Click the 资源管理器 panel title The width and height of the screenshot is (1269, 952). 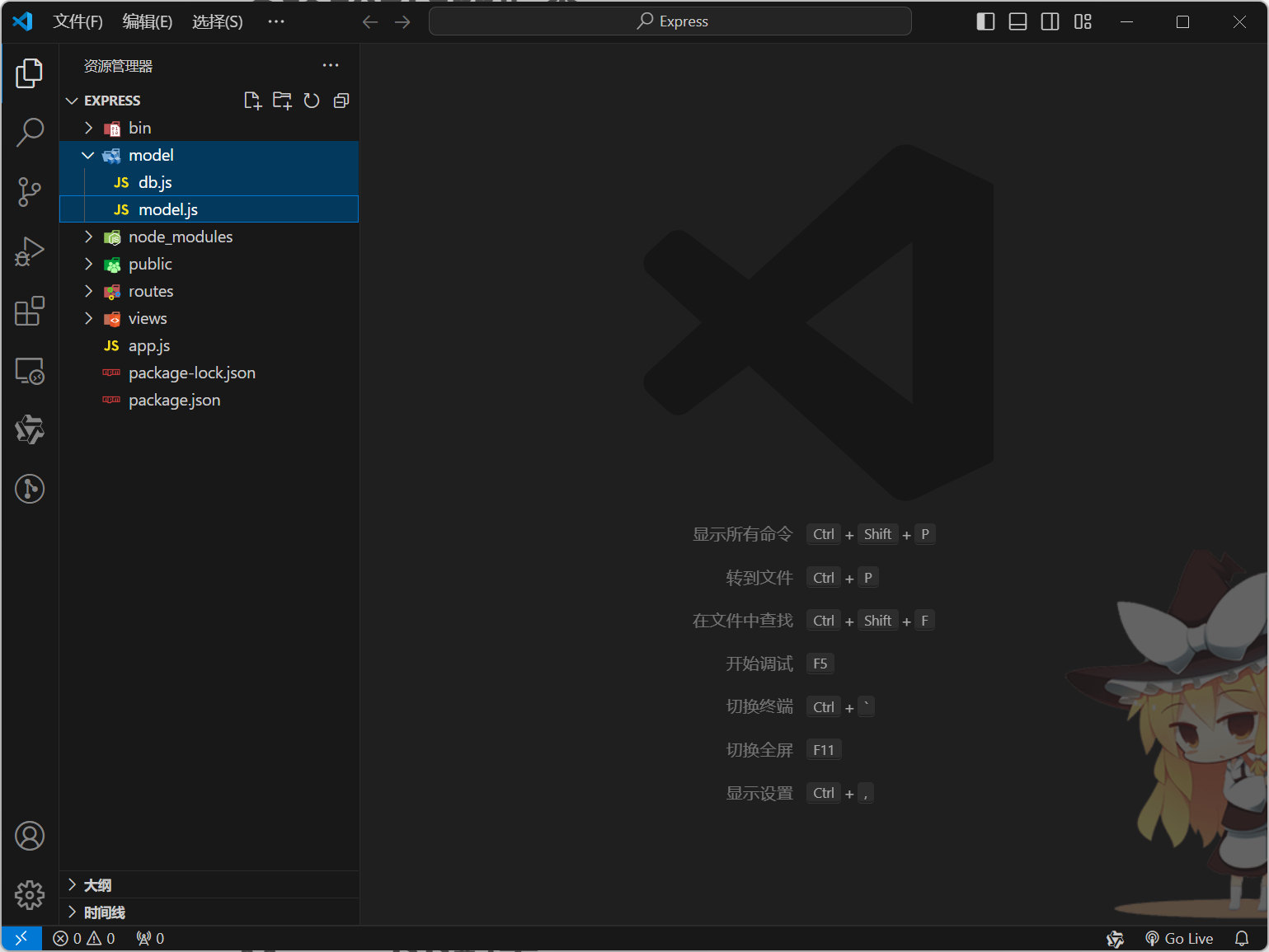(x=118, y=66)
